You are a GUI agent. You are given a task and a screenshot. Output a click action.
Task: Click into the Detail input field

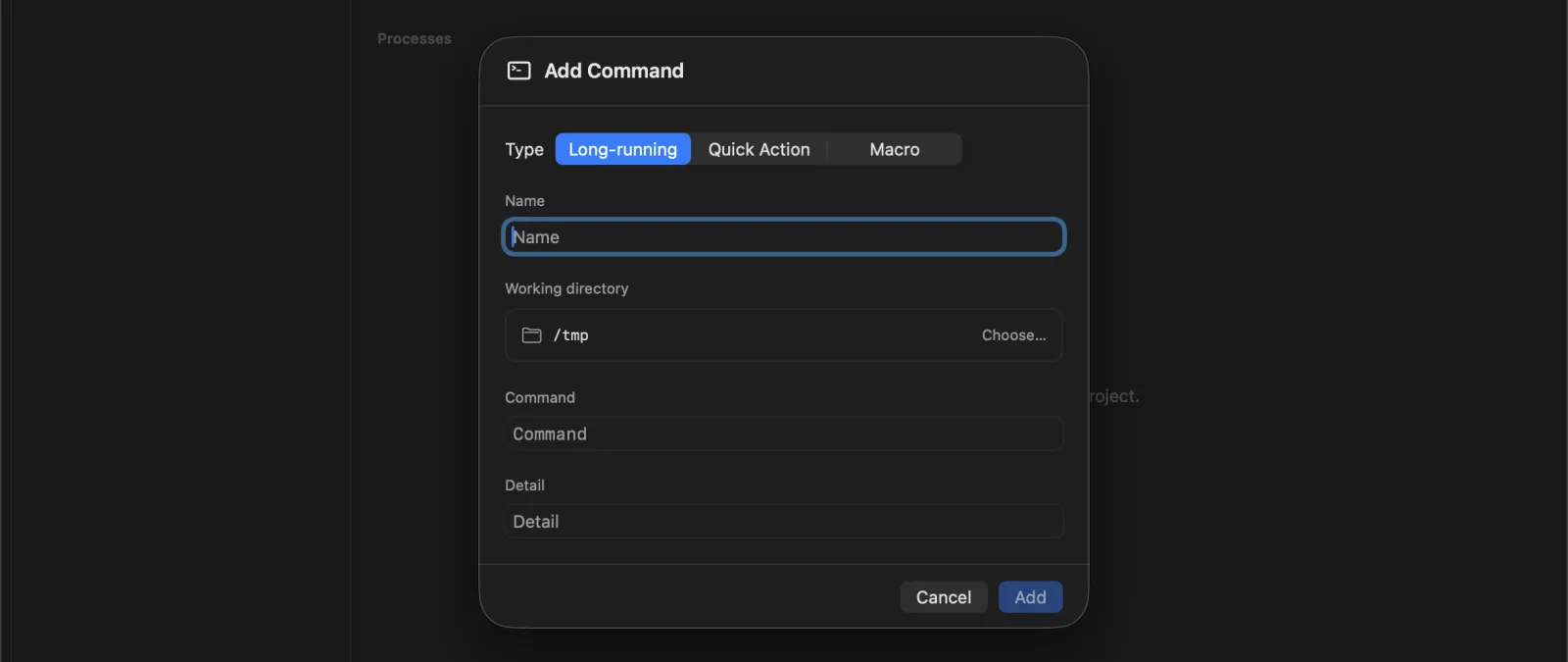[784, 522]
